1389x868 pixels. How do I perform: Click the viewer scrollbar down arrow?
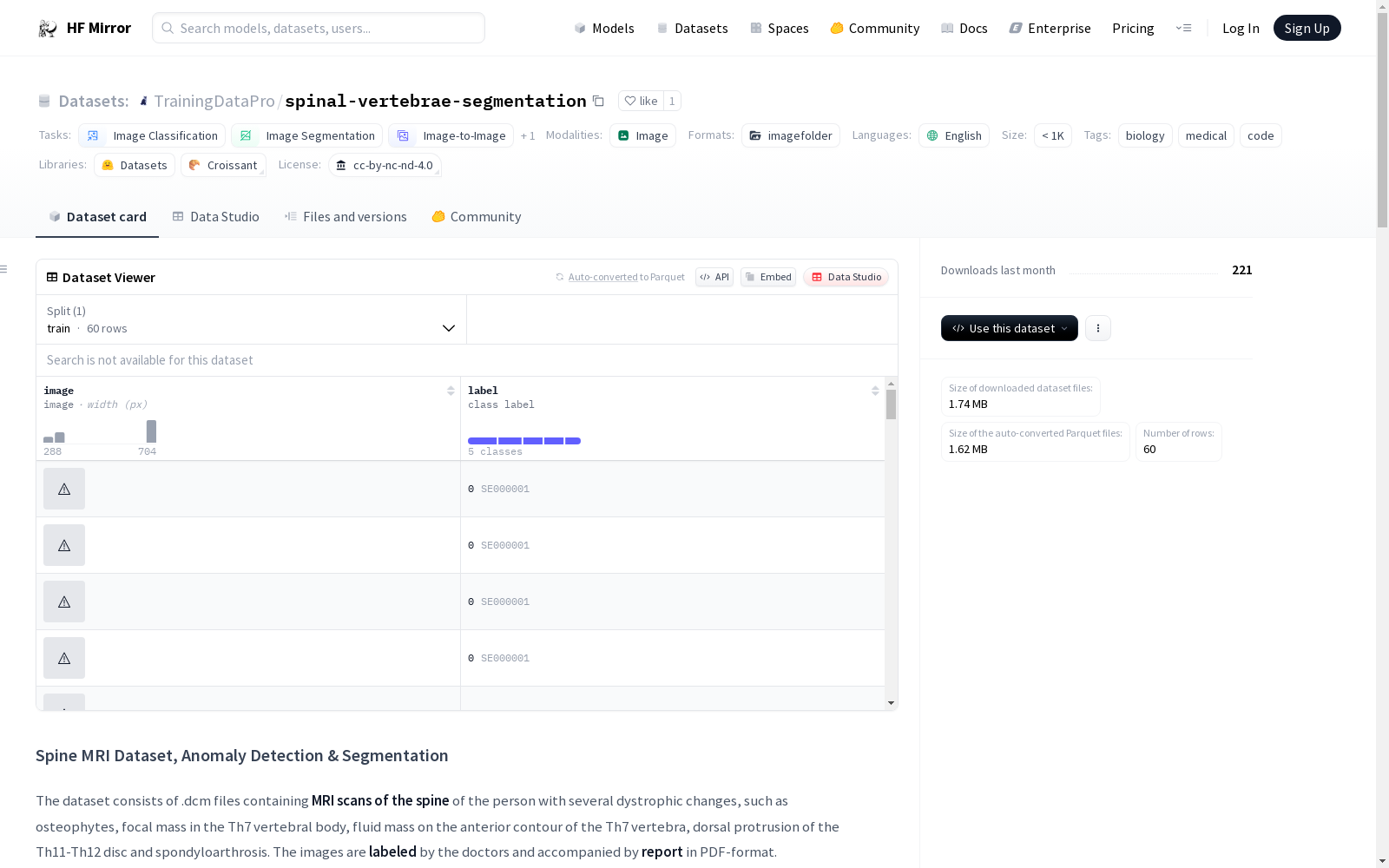coord(891,703)
